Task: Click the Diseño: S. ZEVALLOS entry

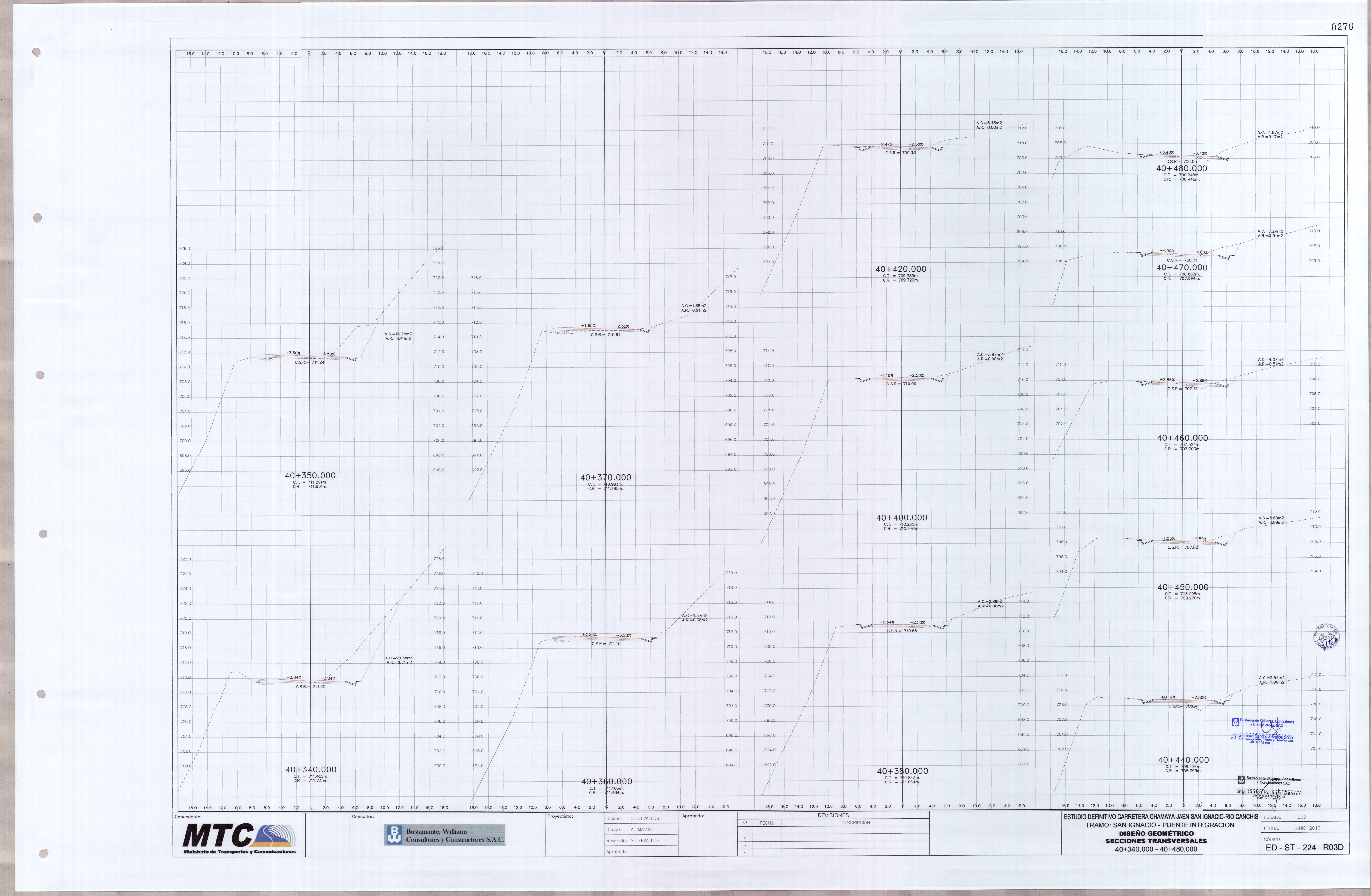Action: (633, 818)
